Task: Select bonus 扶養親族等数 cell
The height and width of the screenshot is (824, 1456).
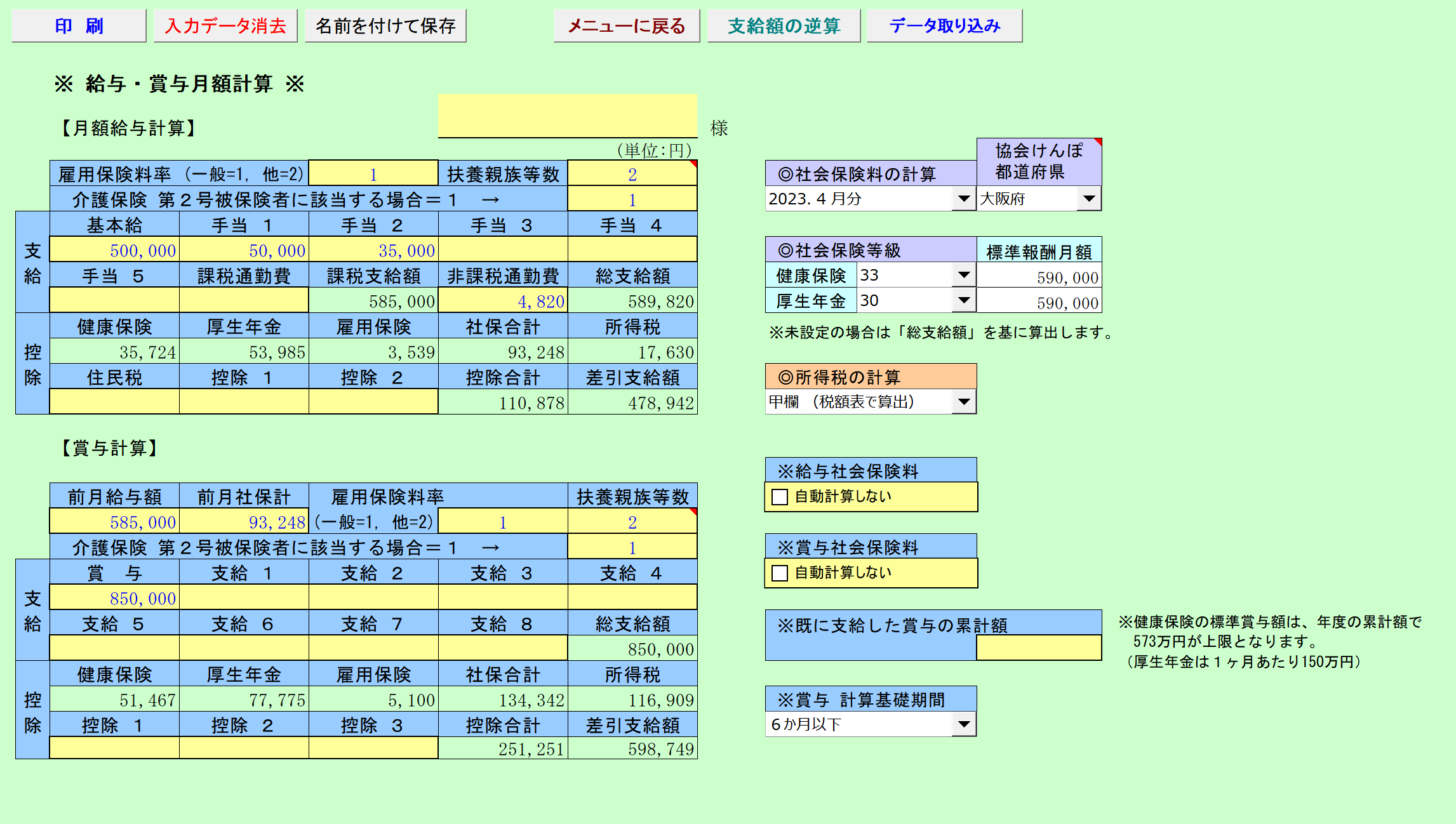Action: [633, 521]
